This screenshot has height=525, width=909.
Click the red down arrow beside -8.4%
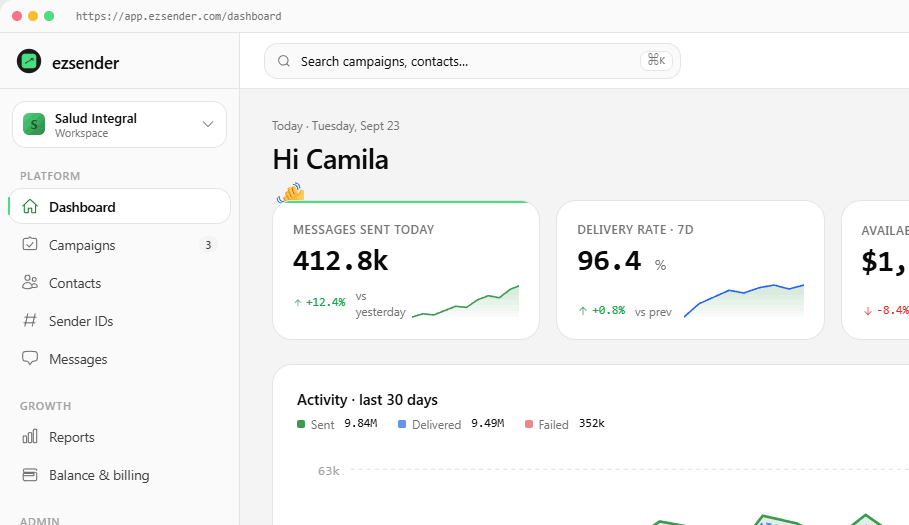(868, 311)
